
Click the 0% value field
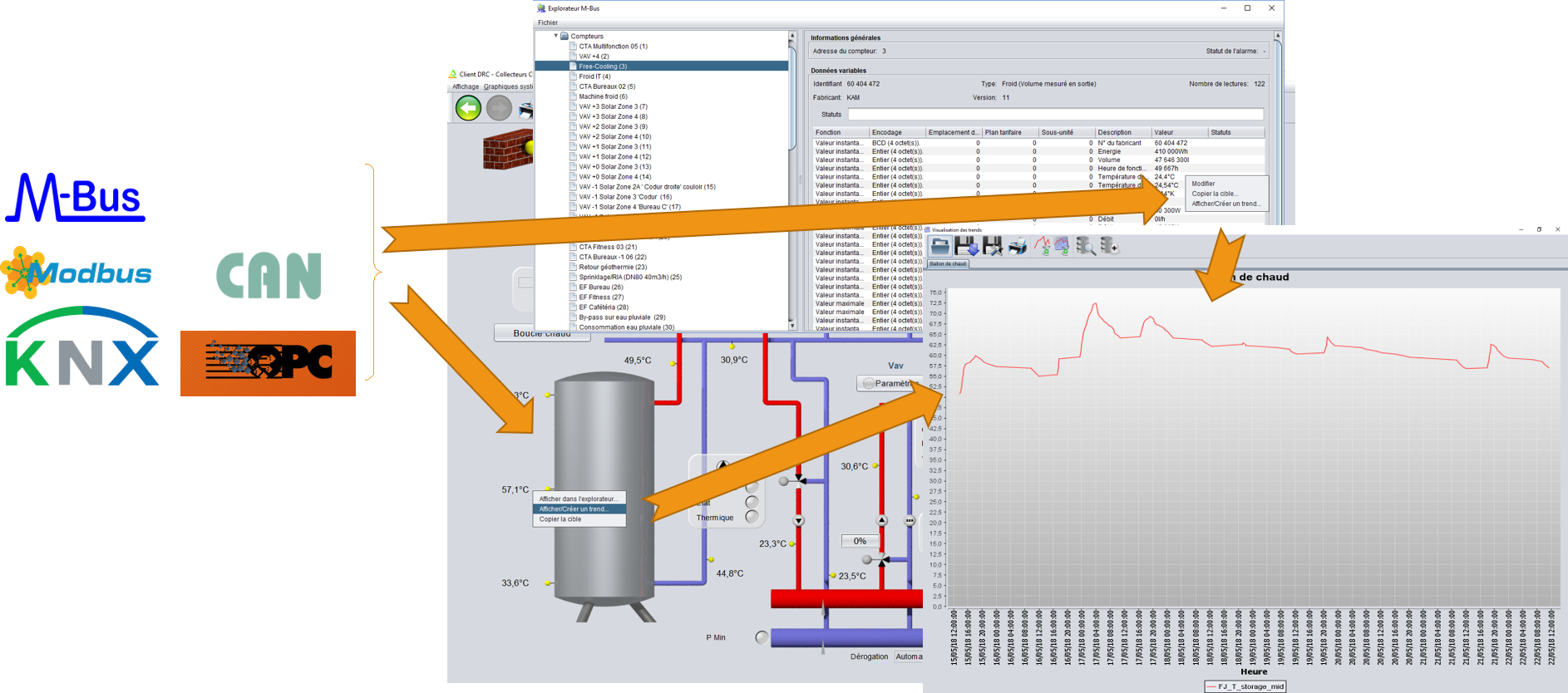pos(860,541)
